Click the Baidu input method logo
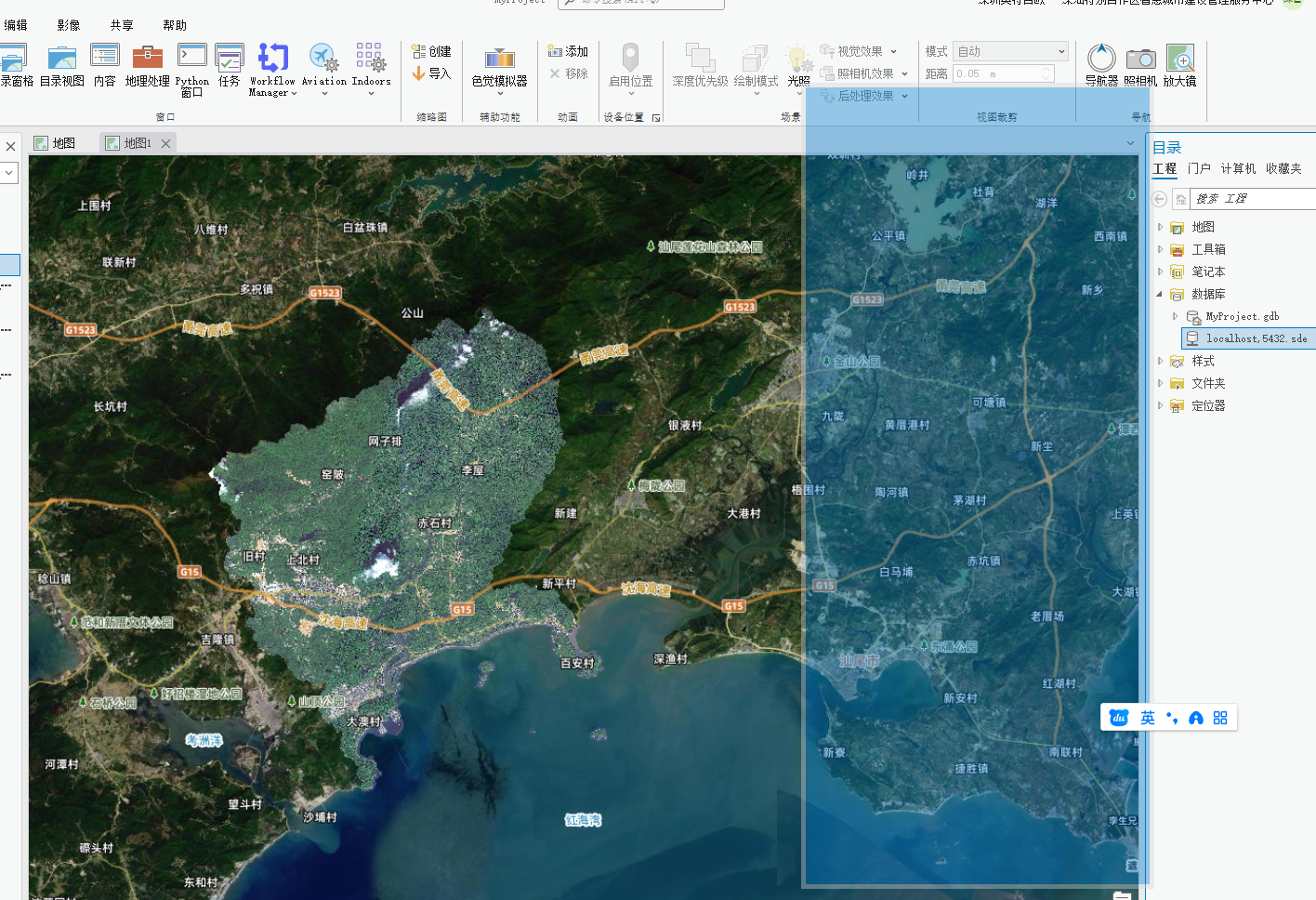The image size is (1316, 900). (1119, 718)
